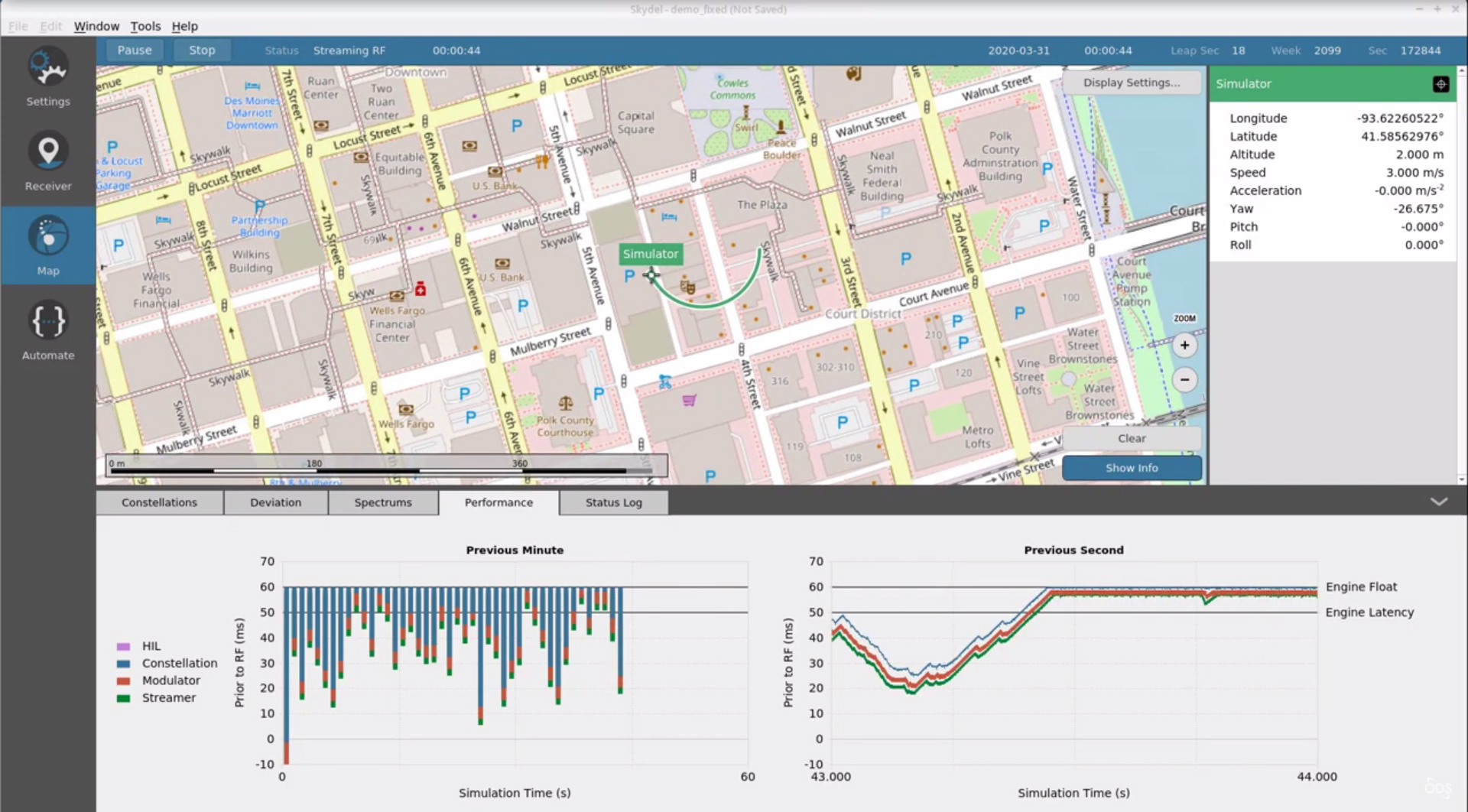Collapse the bottom panel with chevron
Viewport: 1468px width, 812px height.
coord(1438,502)
